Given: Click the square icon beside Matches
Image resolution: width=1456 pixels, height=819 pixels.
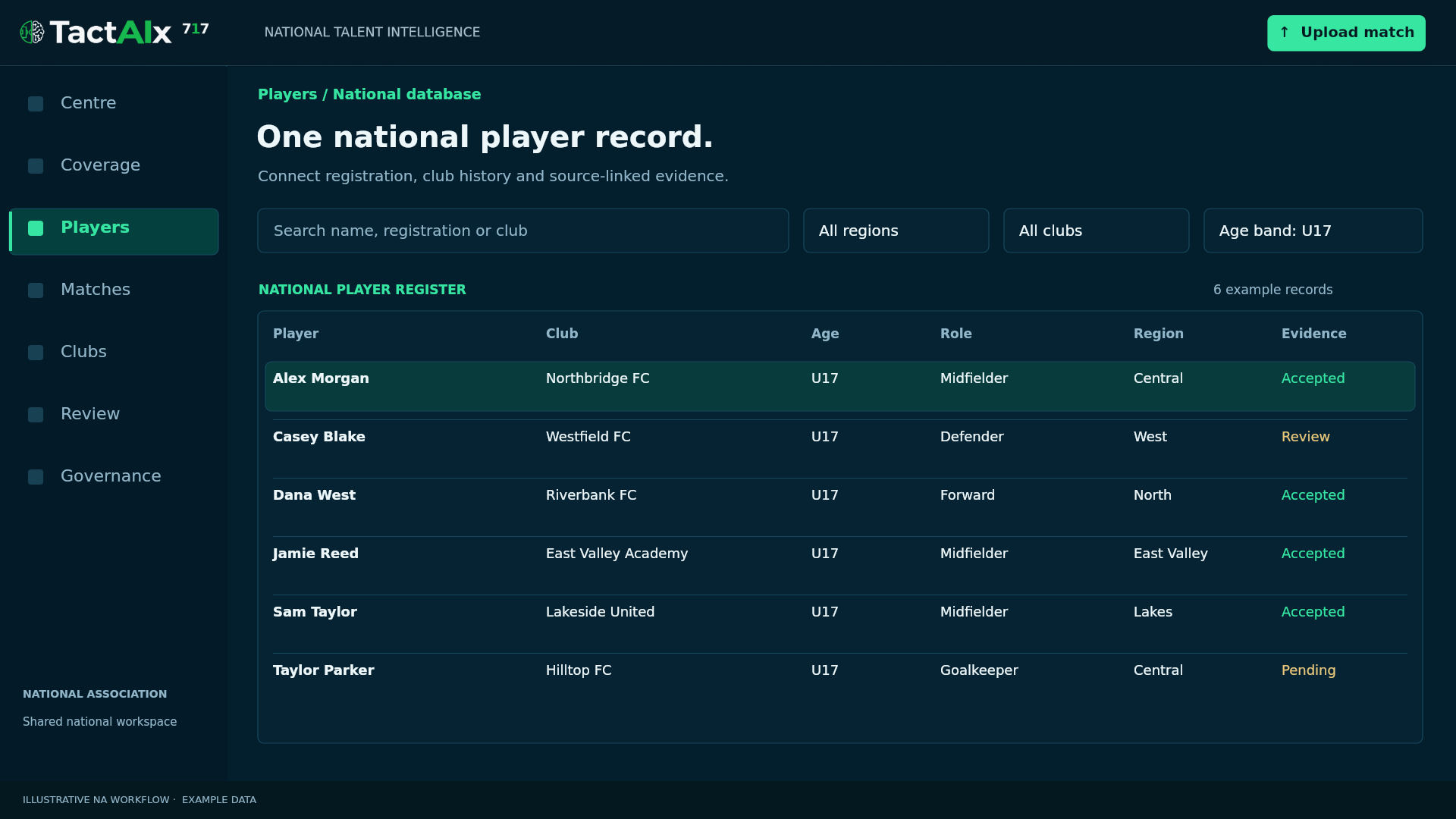Looking at the screenshot, I should point(36,290).
